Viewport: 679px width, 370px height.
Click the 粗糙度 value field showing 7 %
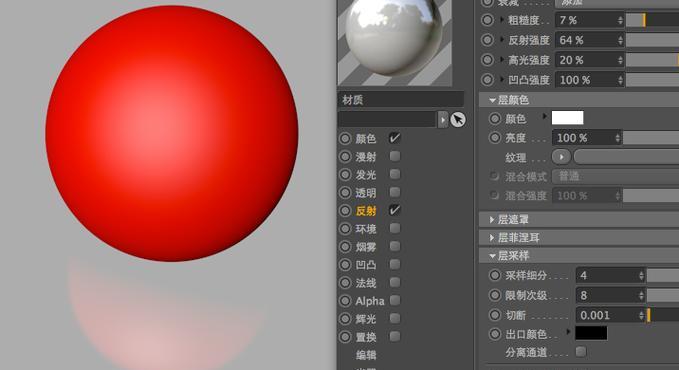pyautogui.click(x=586, y=20)
